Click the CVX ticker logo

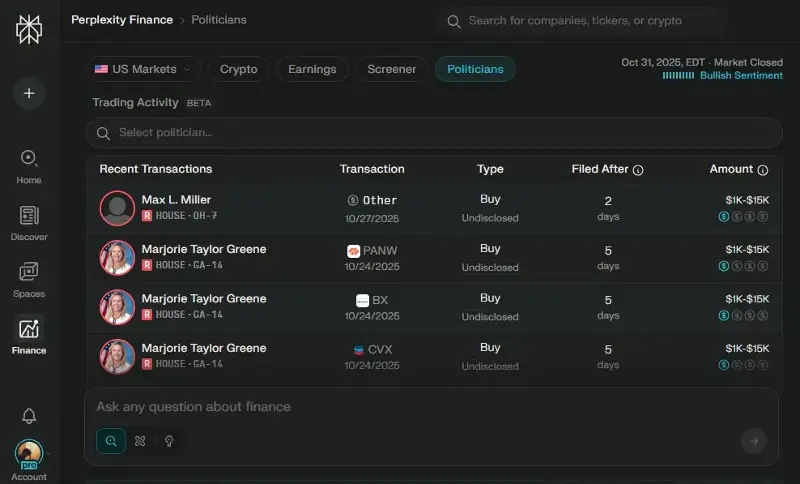click(359, 350)
